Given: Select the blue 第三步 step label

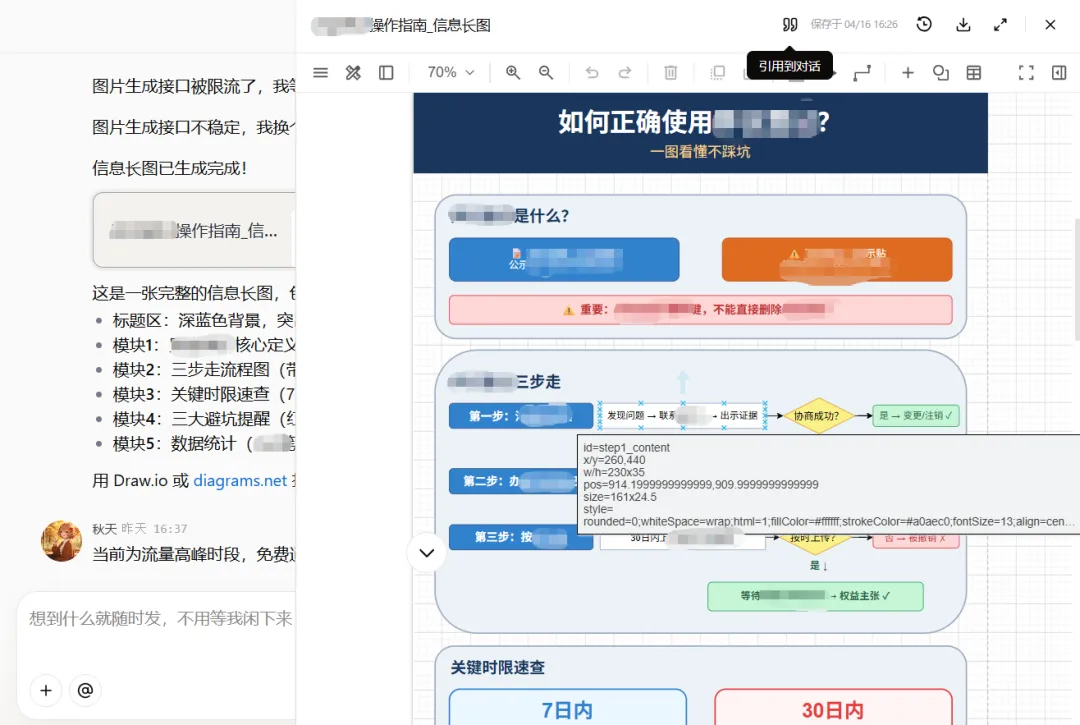Looking at the screenshot, I should [521, 537].
